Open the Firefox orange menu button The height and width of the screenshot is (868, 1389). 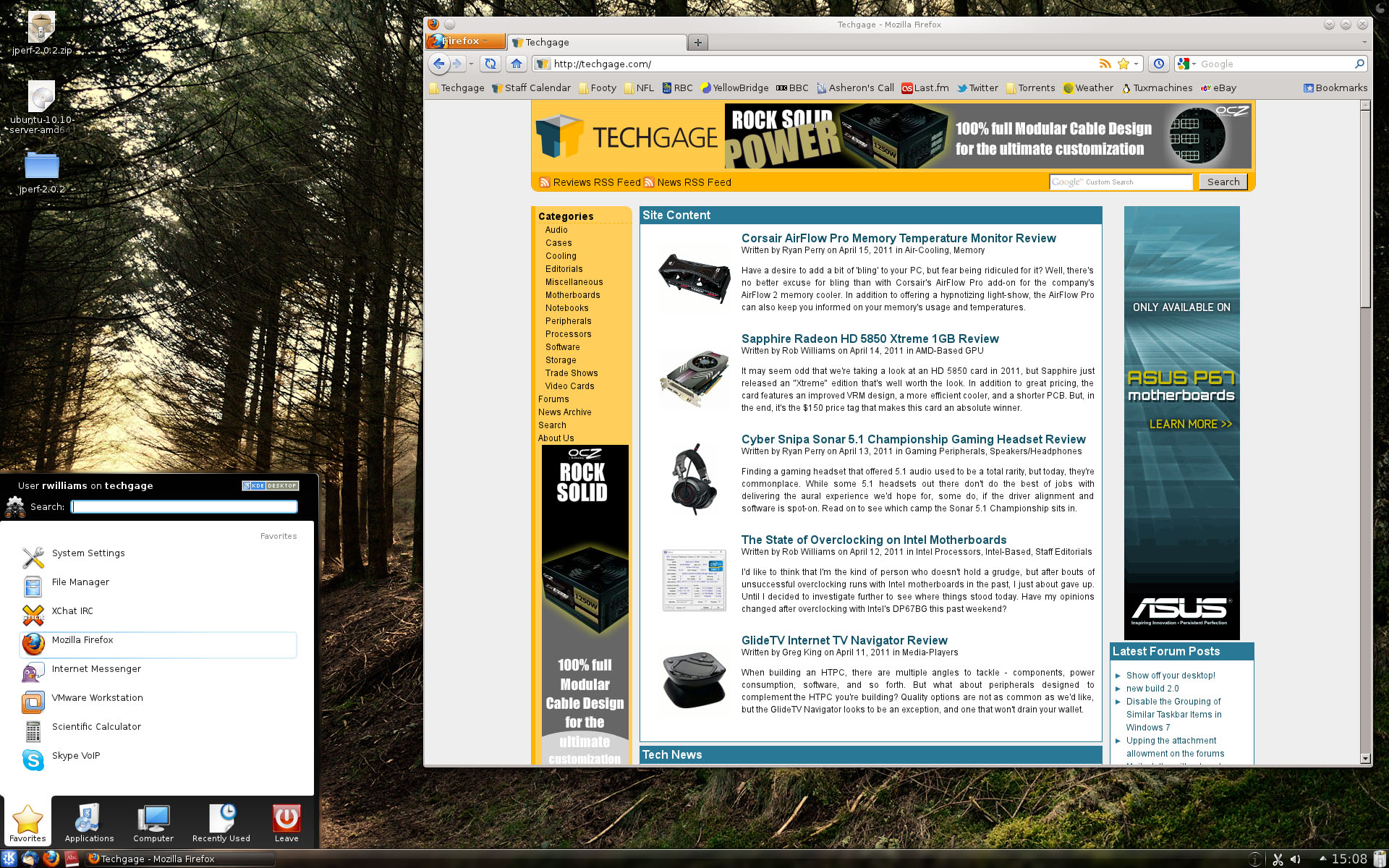(465, 41)
